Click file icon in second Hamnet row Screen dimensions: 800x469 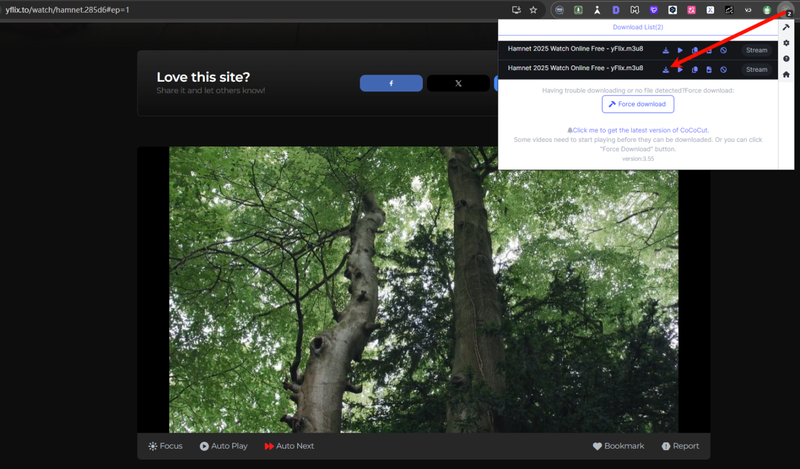coord(709,69)
